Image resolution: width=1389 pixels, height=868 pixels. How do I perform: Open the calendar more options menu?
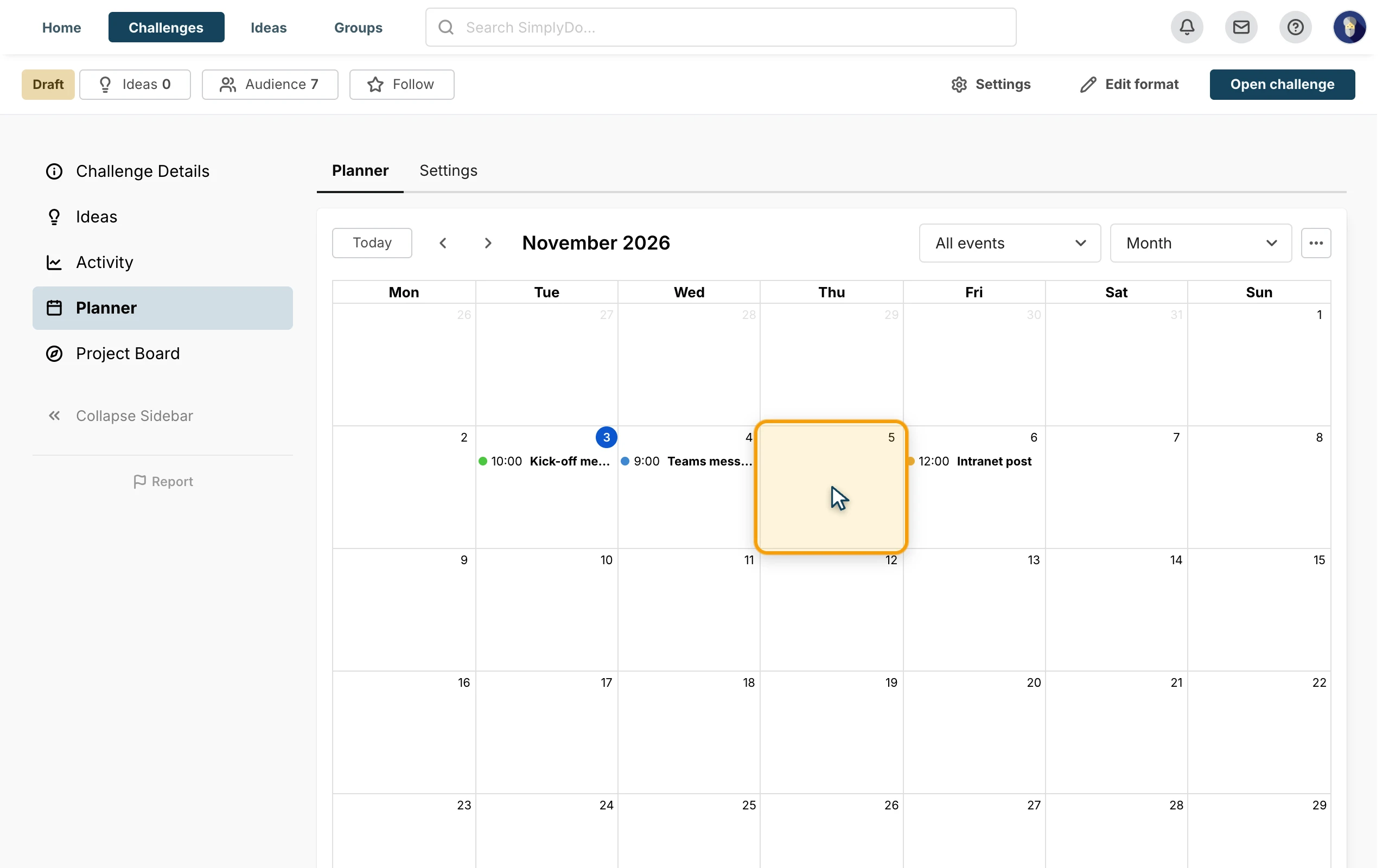click(x=1316, y=243)
